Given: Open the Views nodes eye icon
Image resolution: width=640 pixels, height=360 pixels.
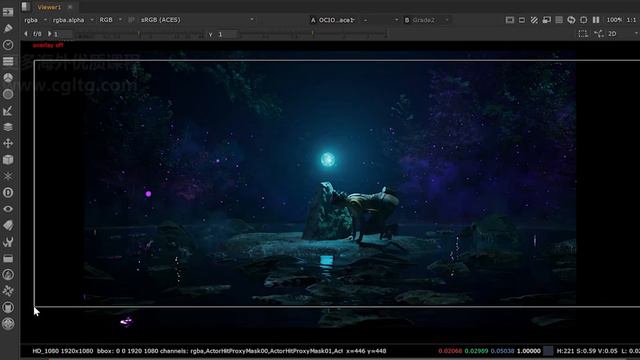Looking at the screenshot, I should 8,209.
